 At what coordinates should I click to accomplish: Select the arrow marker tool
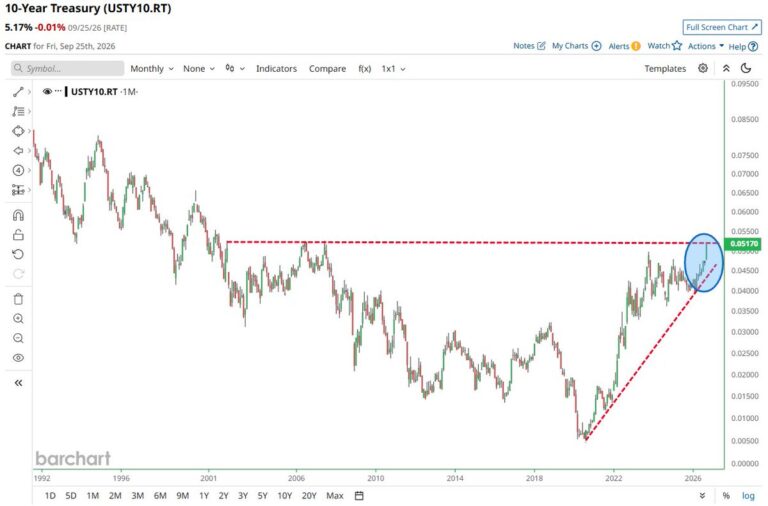pos(18,150)
